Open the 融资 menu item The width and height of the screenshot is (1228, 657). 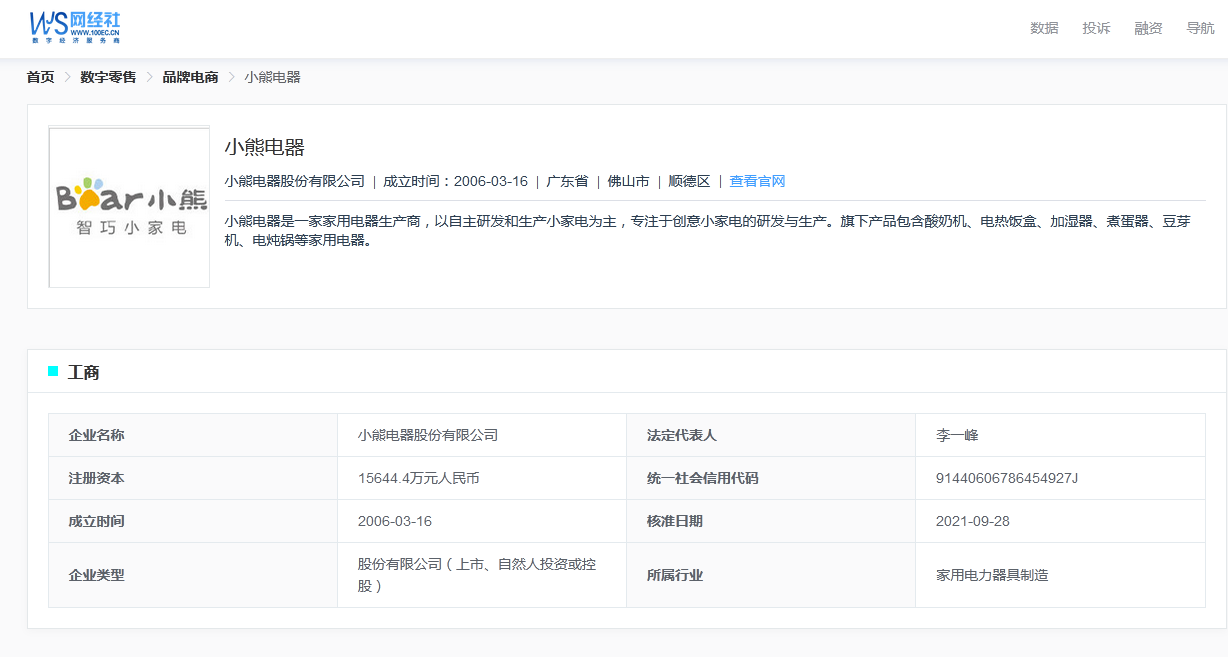point(1148,28)
